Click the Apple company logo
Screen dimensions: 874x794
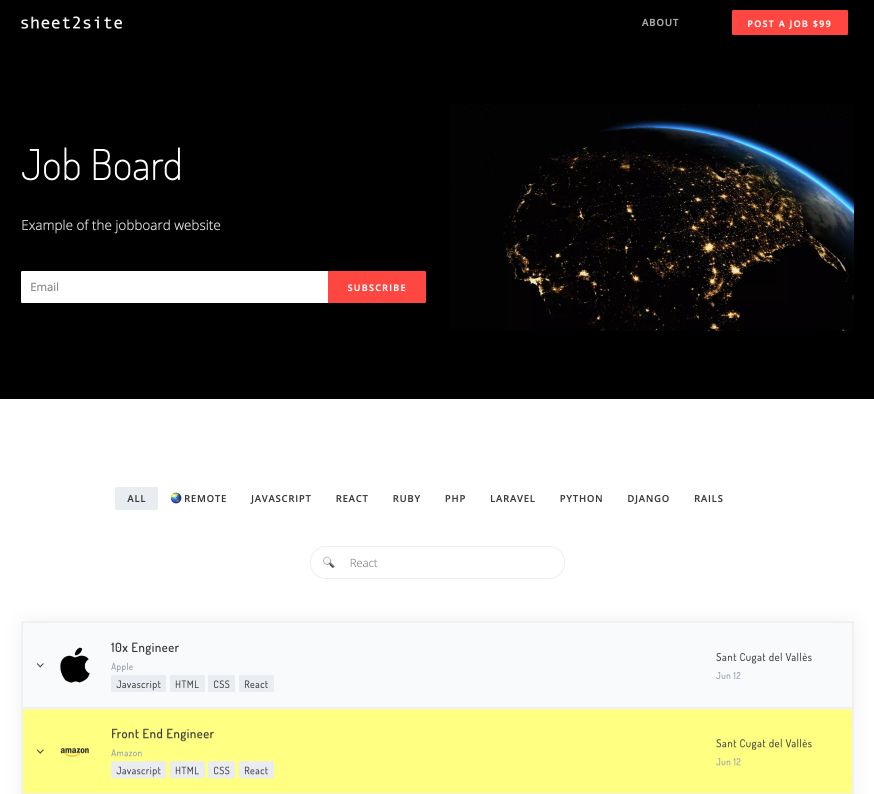(x=75, y=665)
